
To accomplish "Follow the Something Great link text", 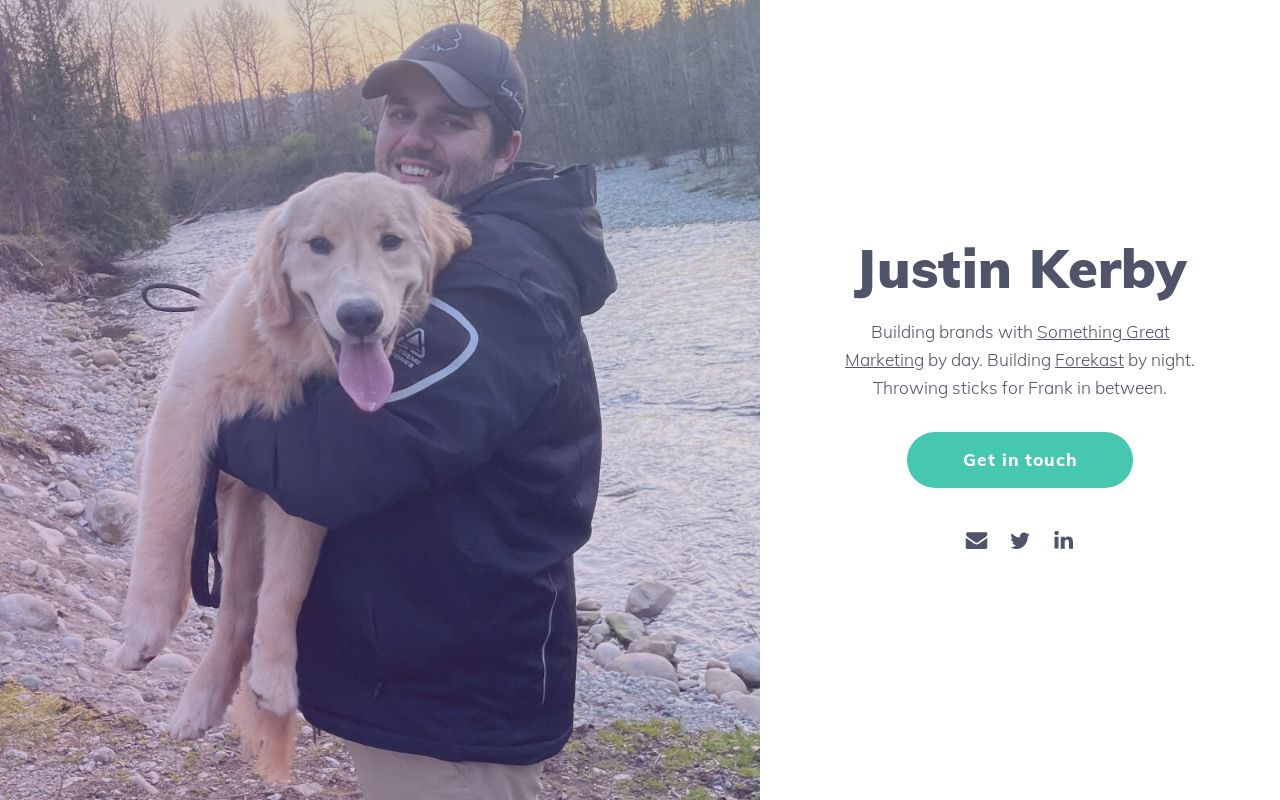I will tap(1103, 332).
